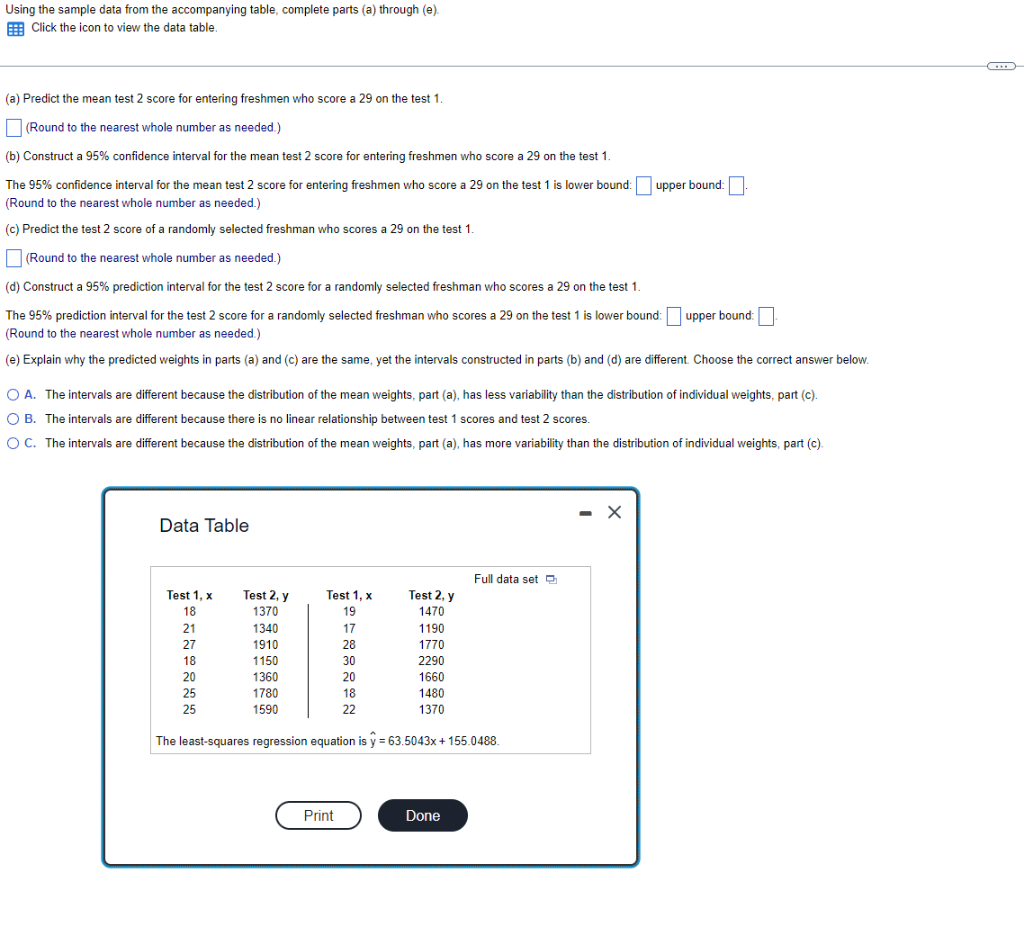Click the ellipsis options pill near the divider

(1001, 65)
